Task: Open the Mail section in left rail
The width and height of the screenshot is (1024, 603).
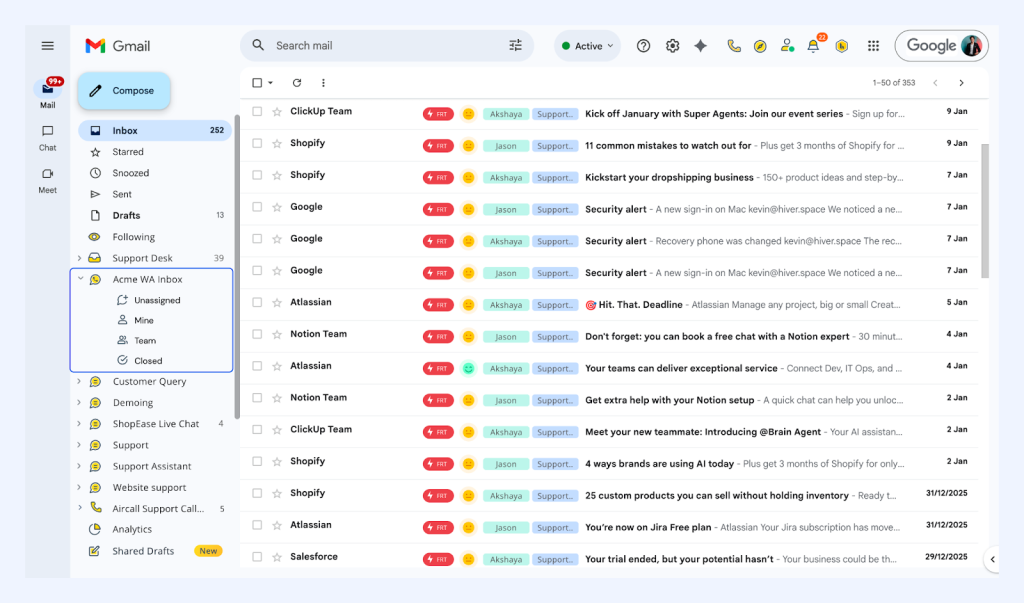Action: coord(48,93)
